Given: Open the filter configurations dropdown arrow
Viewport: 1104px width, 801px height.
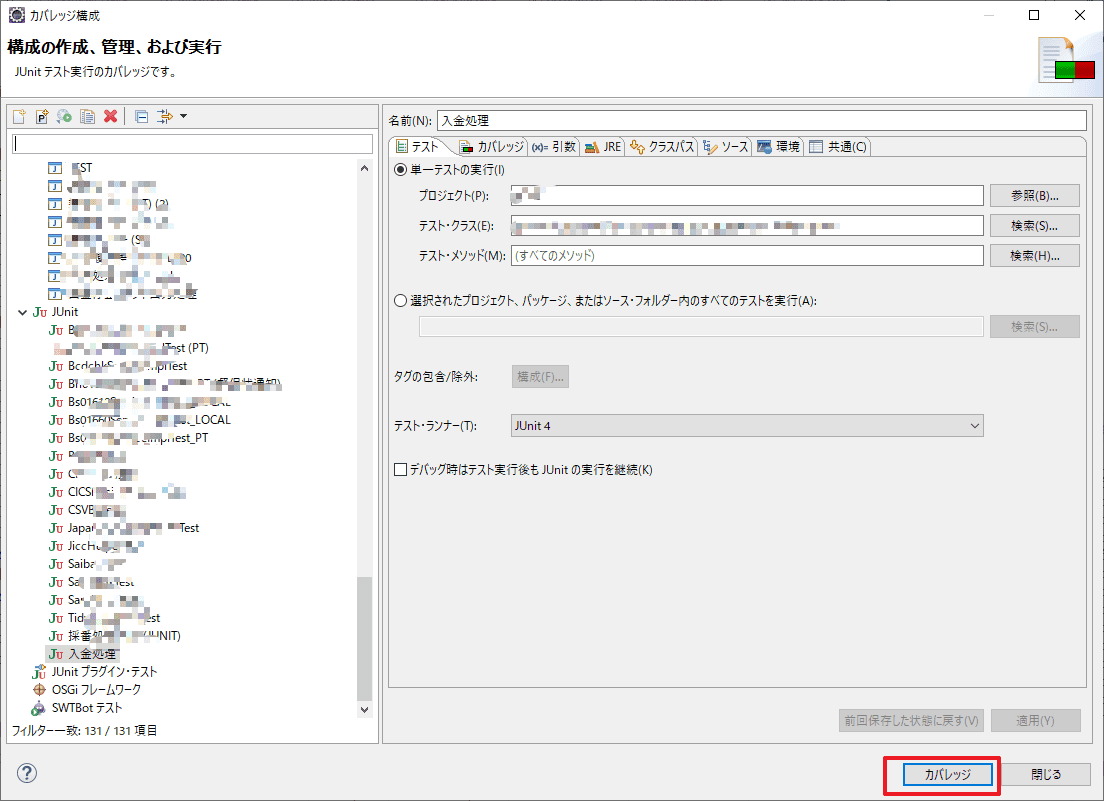Looking at the screenshot, I should [x=184, y=117].
